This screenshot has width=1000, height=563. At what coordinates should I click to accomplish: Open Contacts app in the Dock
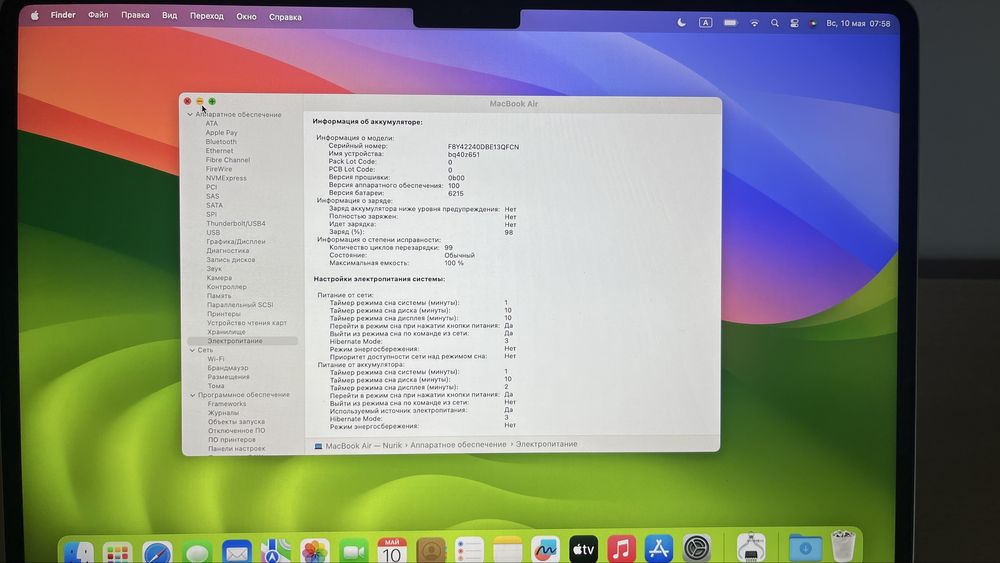431,550
